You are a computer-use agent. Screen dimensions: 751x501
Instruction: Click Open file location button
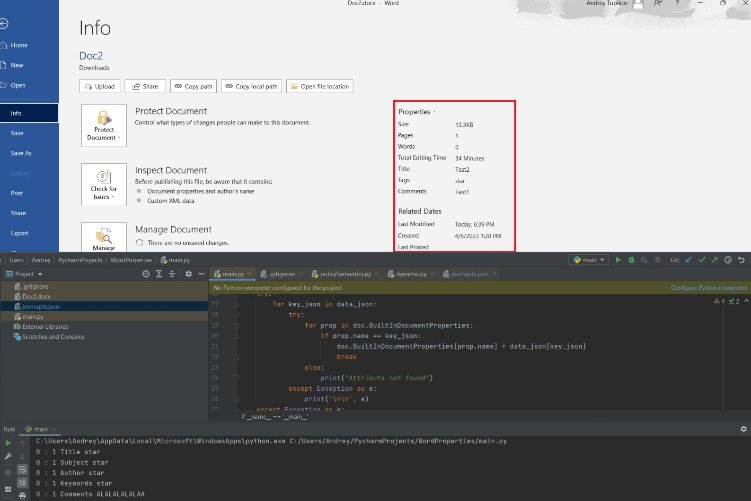(319, 86)
